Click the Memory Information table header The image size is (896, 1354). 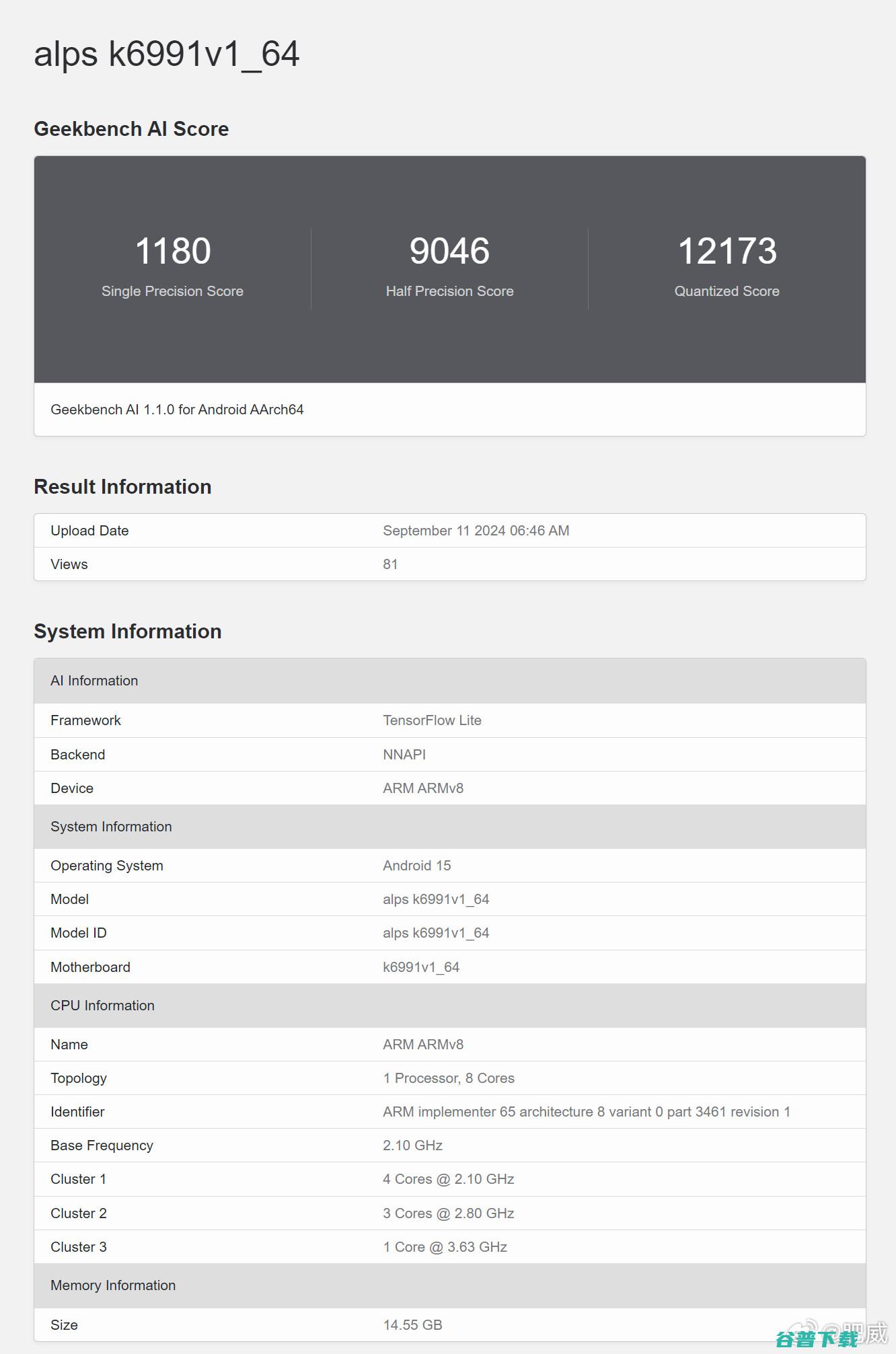point(449,1285)
